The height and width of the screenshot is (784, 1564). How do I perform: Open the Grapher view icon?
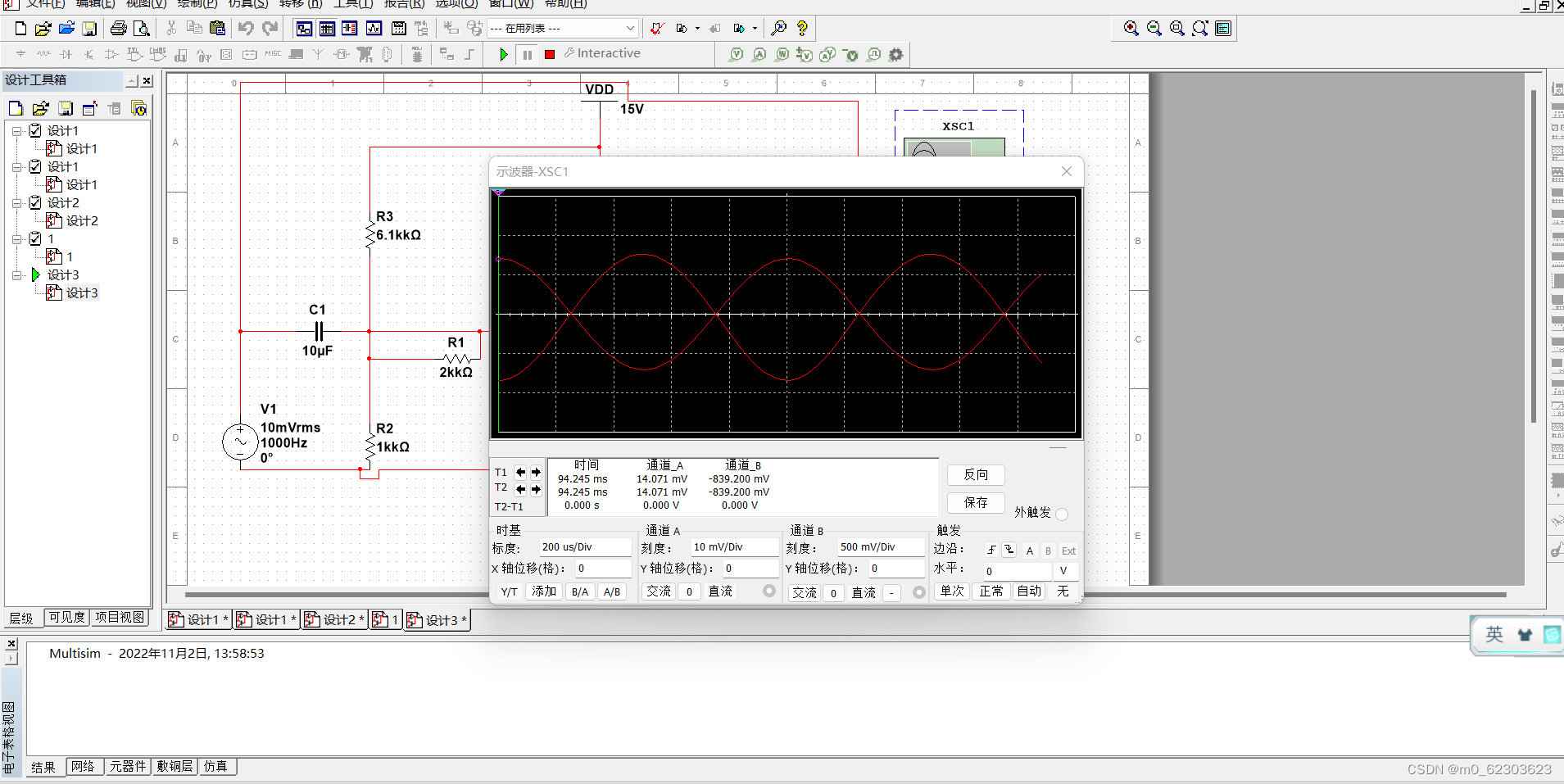374,29
